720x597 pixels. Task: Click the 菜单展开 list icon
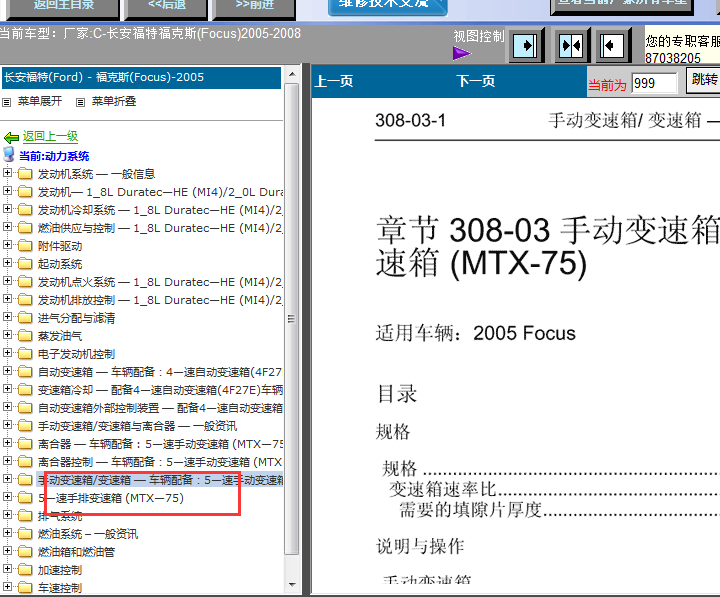[6, 102]
